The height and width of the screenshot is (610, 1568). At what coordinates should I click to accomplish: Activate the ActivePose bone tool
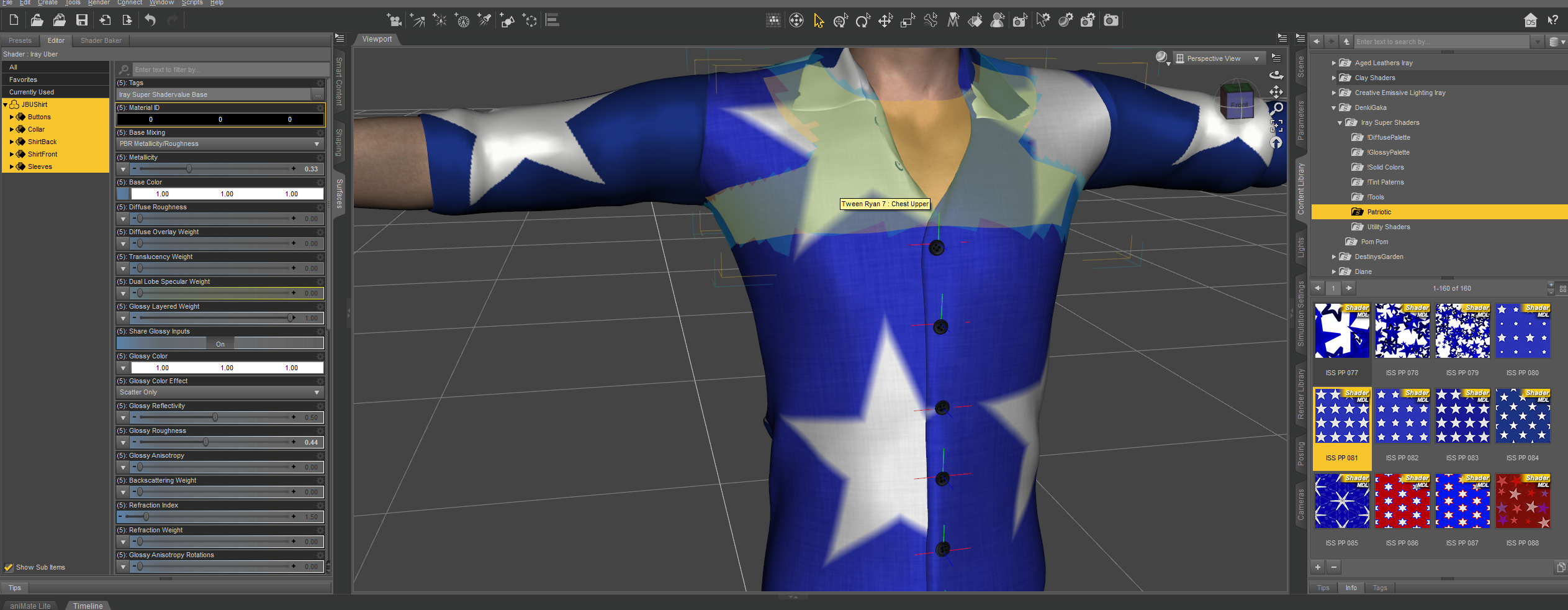pos(930,21)
